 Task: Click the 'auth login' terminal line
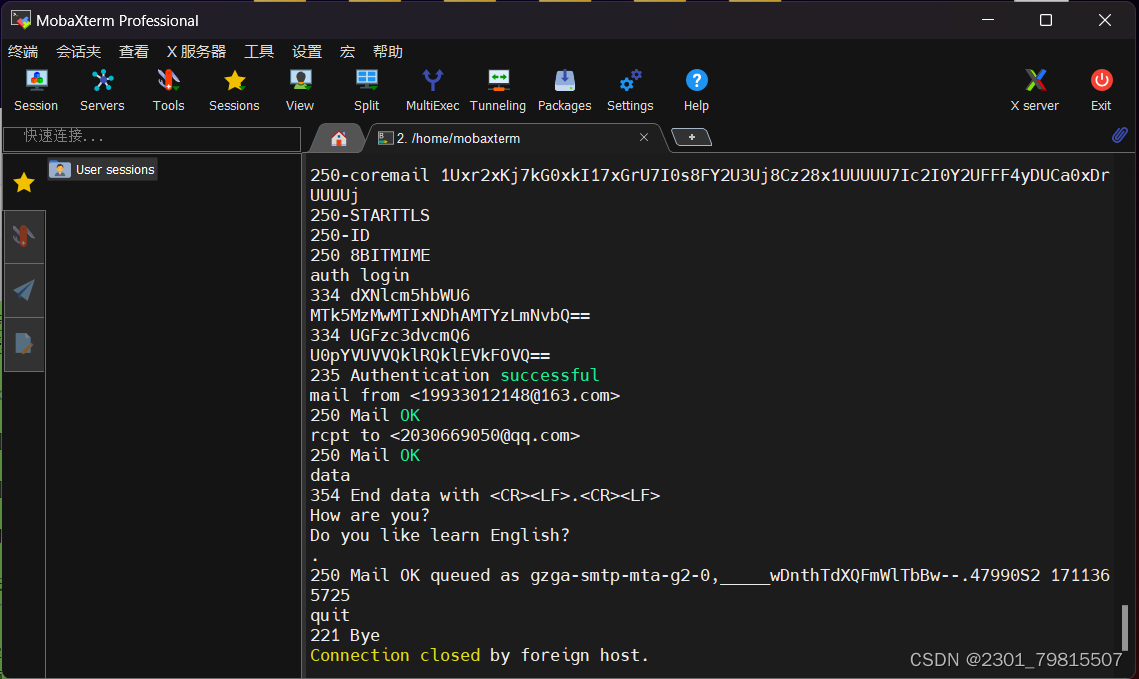[360, 276]
